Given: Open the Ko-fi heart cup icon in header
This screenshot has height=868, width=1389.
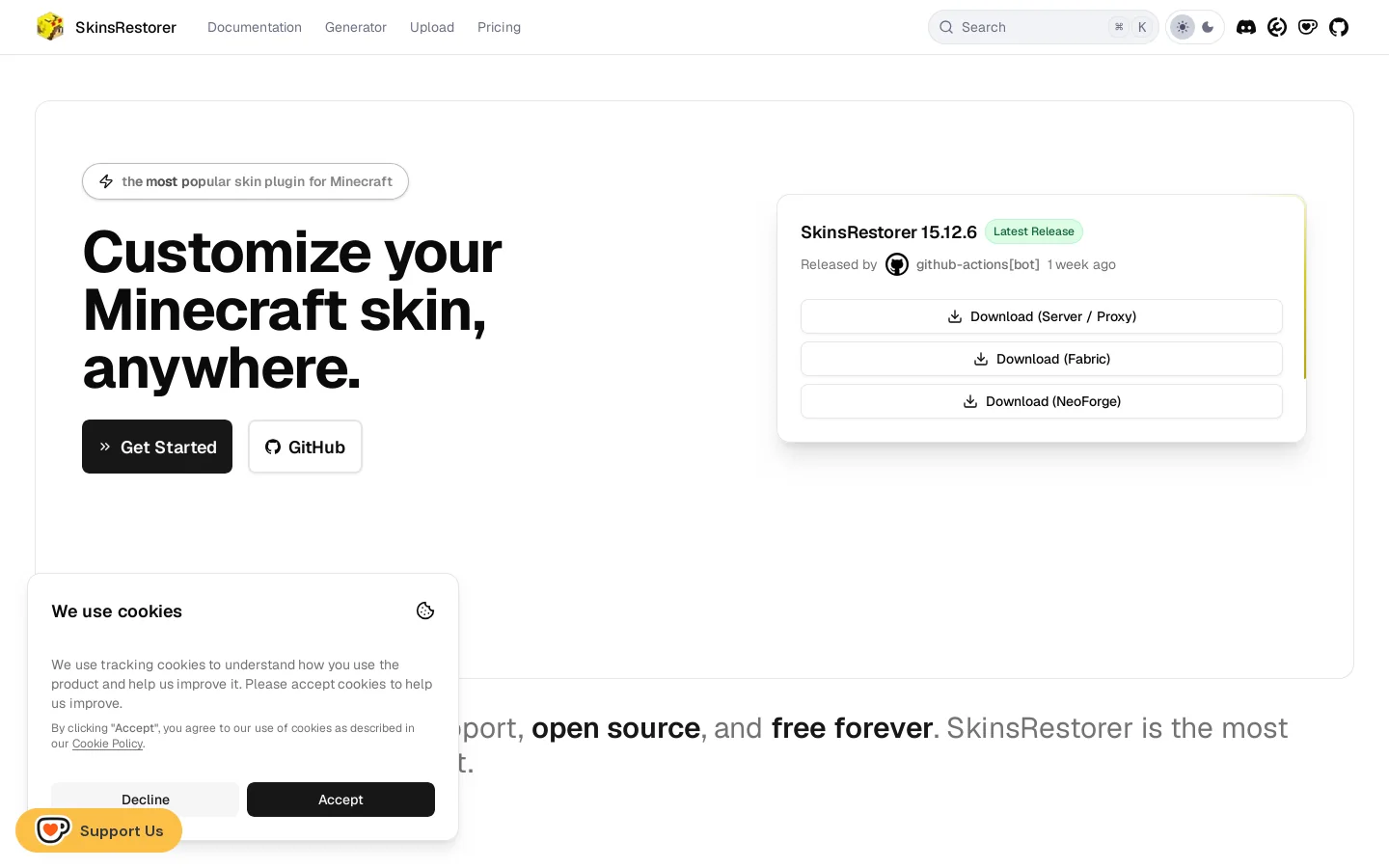Looking at the screenshot, I should pyautogui.click(x=1308, y=27).
